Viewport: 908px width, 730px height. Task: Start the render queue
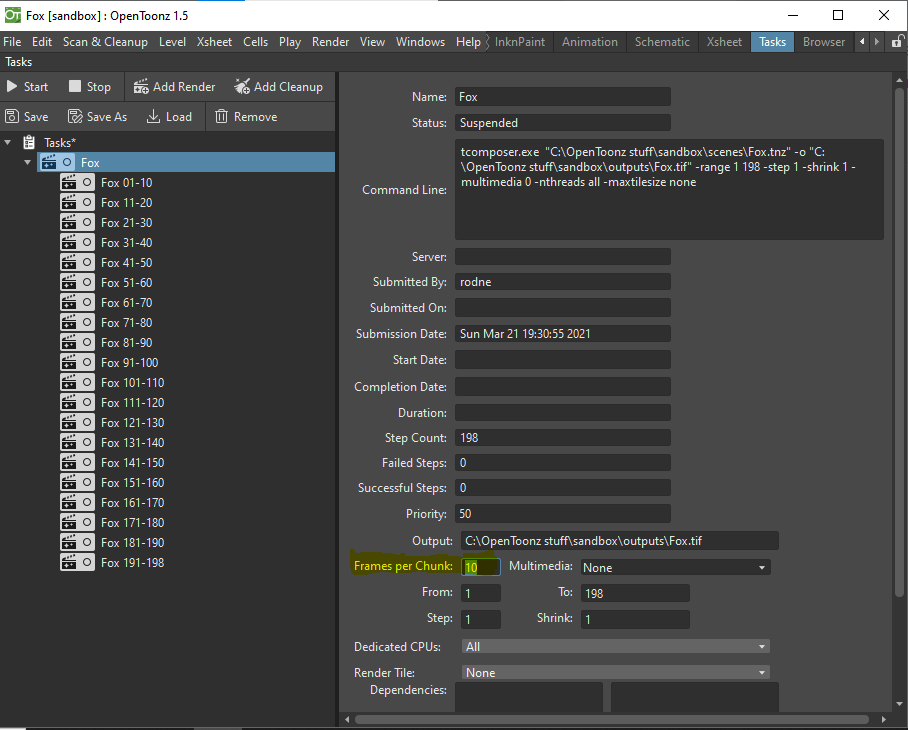click(x=28, y=86)
